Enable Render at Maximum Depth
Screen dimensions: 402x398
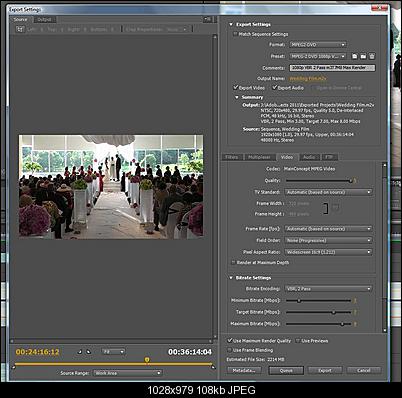(x=233, y=262)
